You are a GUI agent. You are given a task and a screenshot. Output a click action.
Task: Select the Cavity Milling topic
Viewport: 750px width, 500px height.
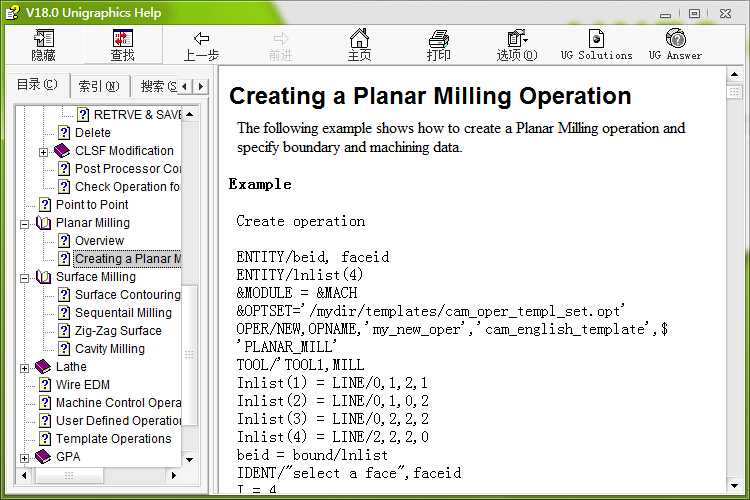(x=109, y=349)
